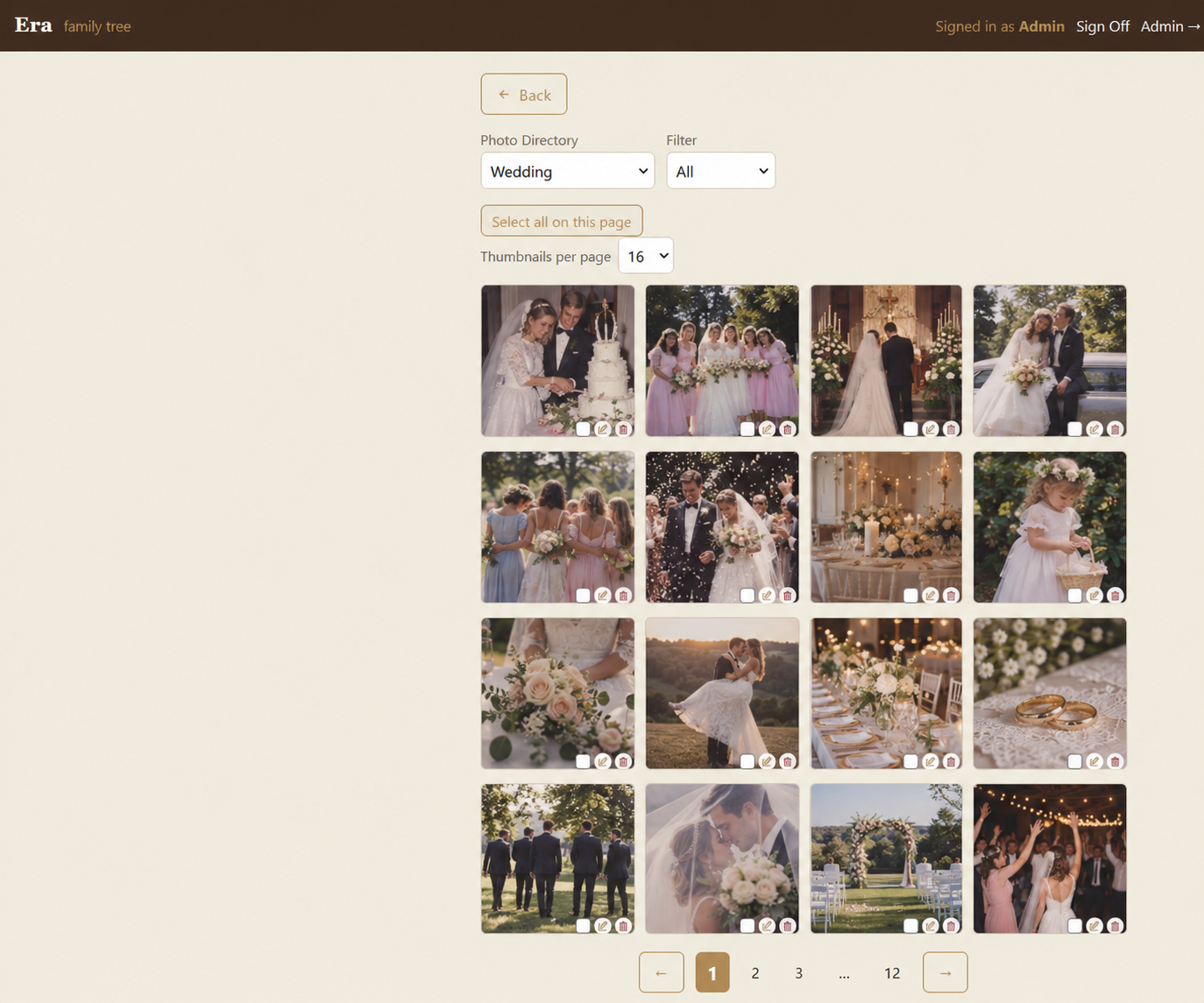
Task: Edit the gold wedding rings photo
Action: coord(1094,762)
